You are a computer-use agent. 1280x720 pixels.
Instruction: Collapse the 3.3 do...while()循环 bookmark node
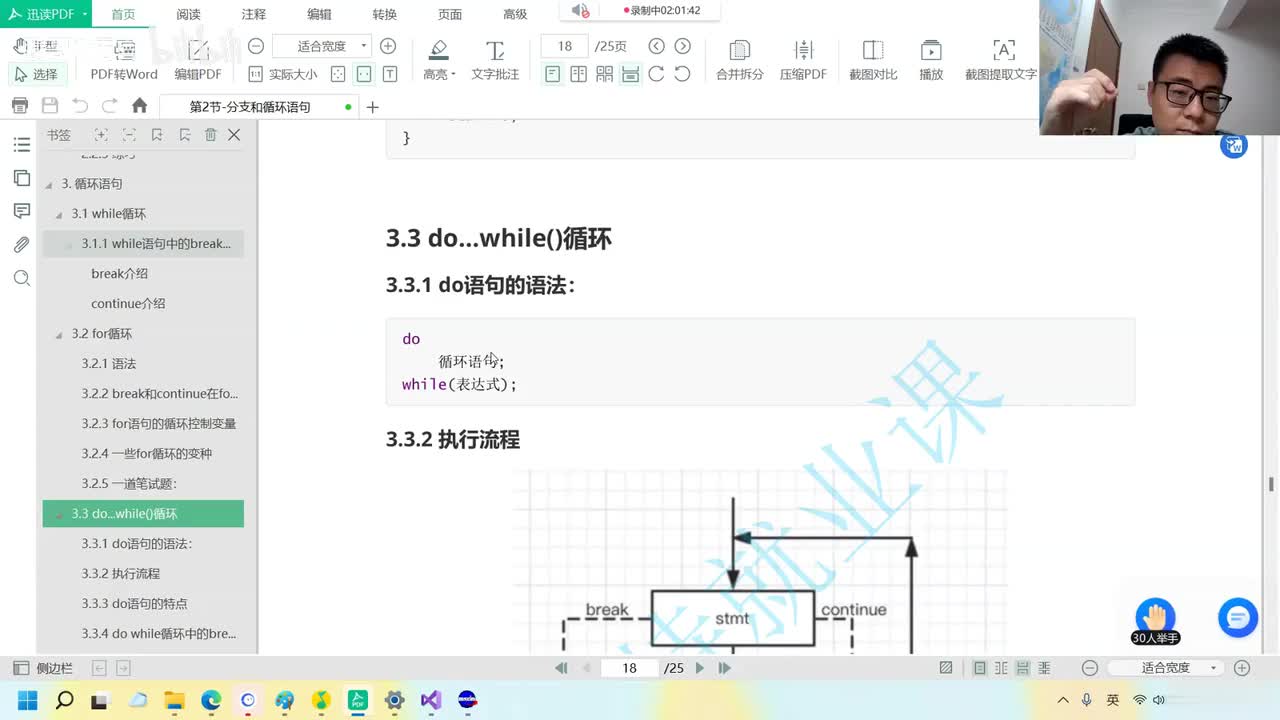[59, 514]
